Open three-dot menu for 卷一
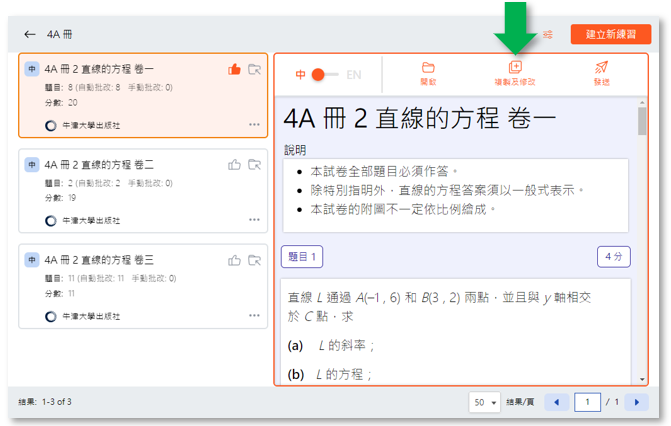The width and height of the screenshot is (671, 426). (x=254, y=125)
